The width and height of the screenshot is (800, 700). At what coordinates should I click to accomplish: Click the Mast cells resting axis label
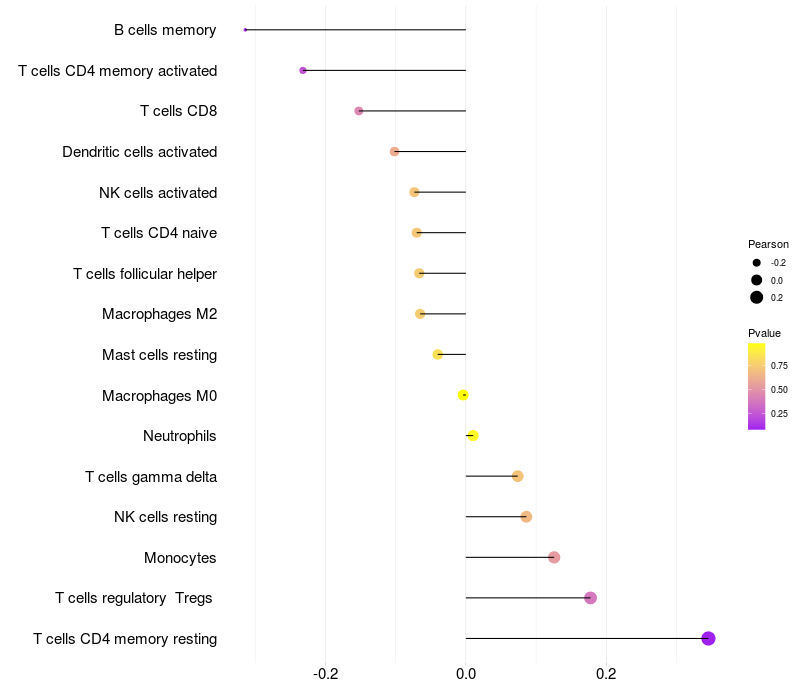(x=159, y=355)
